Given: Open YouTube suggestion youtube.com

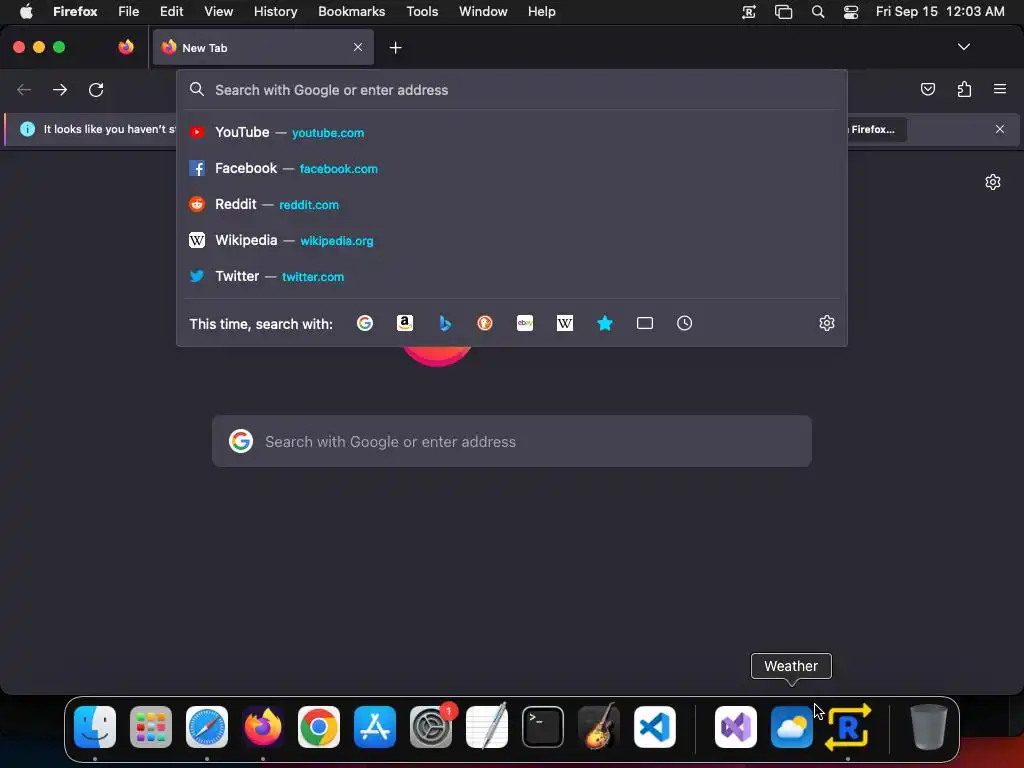Looking at the screenshot, I should click(x=512, y=133).
